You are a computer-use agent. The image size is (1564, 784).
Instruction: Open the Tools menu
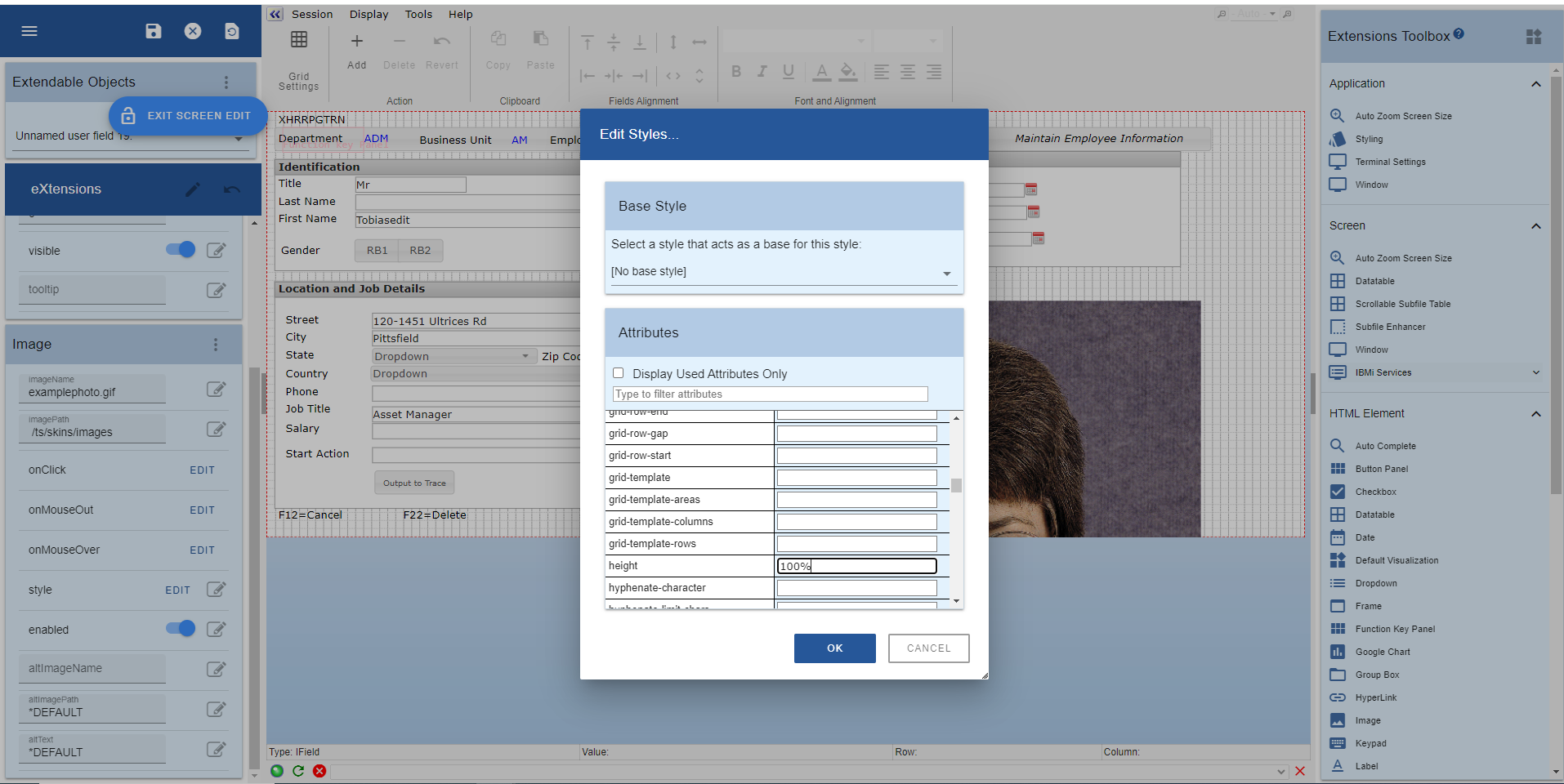[x=418, y=14]
